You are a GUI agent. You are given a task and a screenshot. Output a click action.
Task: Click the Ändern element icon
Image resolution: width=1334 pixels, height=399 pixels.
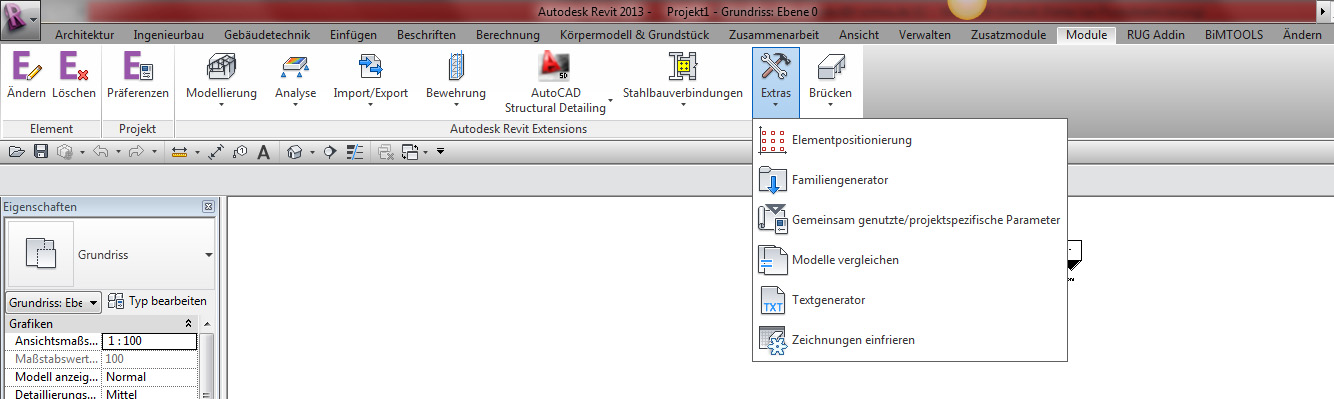click(x=25, y=66)
